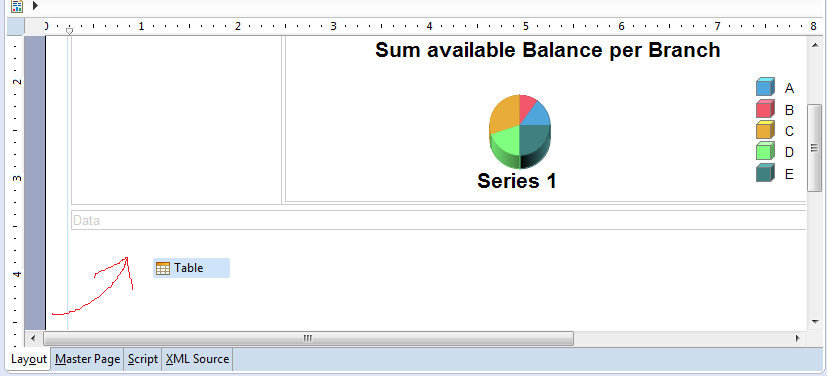Click the teal legend cube for E

click(x=765, y=173)
